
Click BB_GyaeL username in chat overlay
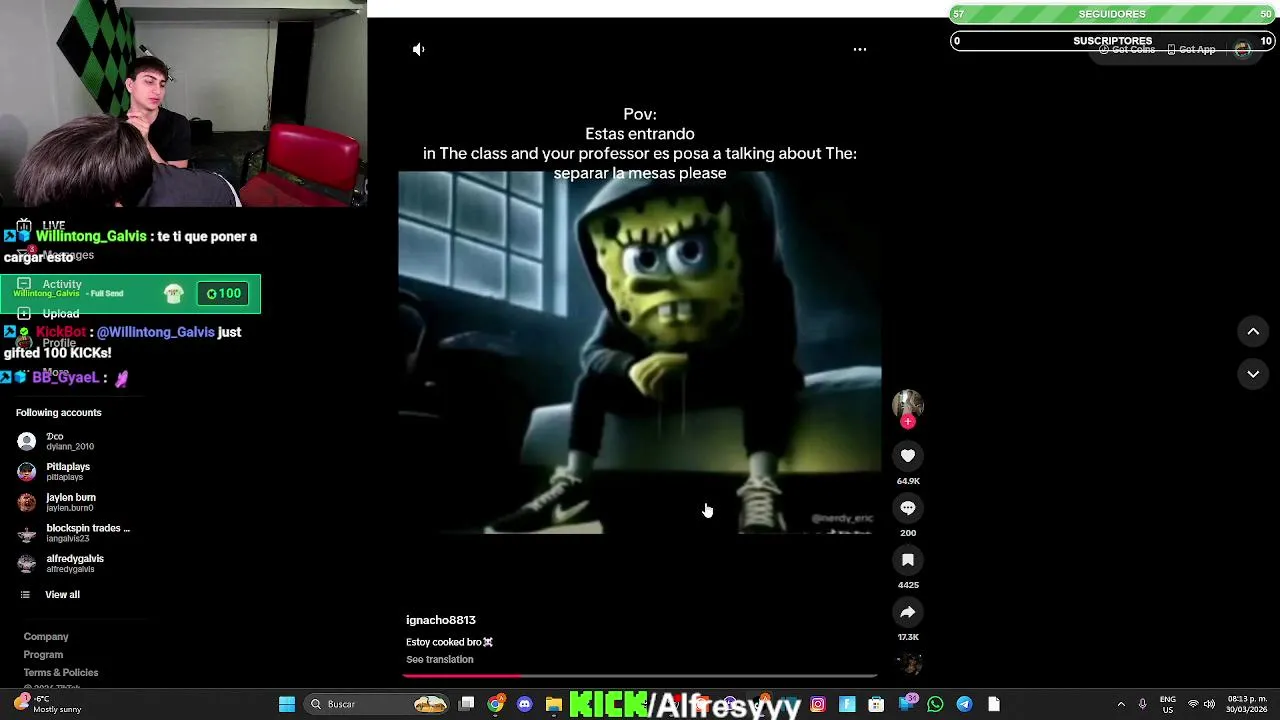(x=65, y=377)
